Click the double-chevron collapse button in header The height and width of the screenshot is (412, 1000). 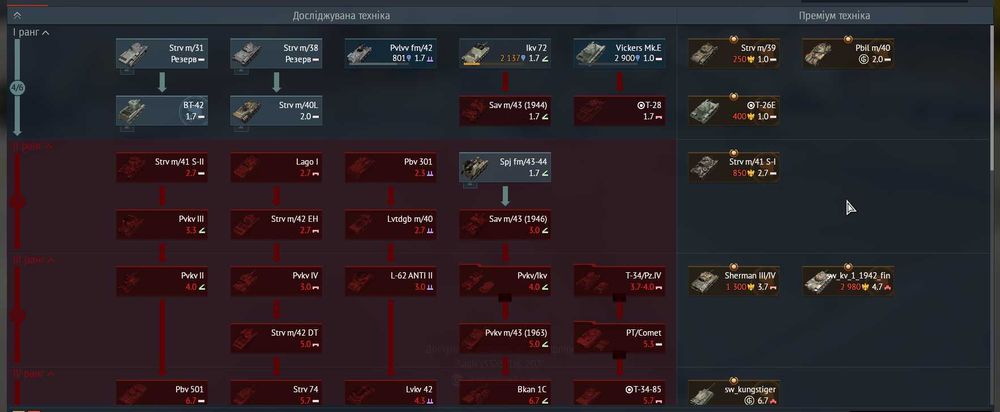pos(17,15)
